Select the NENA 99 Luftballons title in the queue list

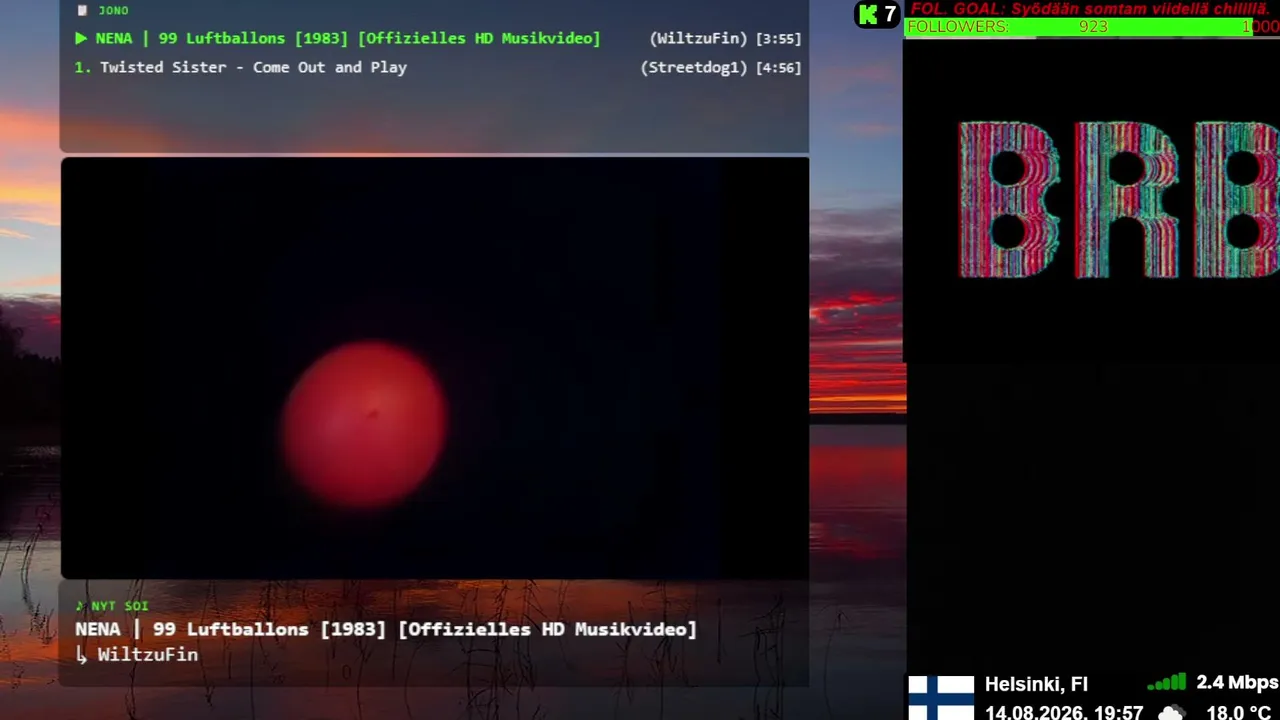(x=348, y=39)
